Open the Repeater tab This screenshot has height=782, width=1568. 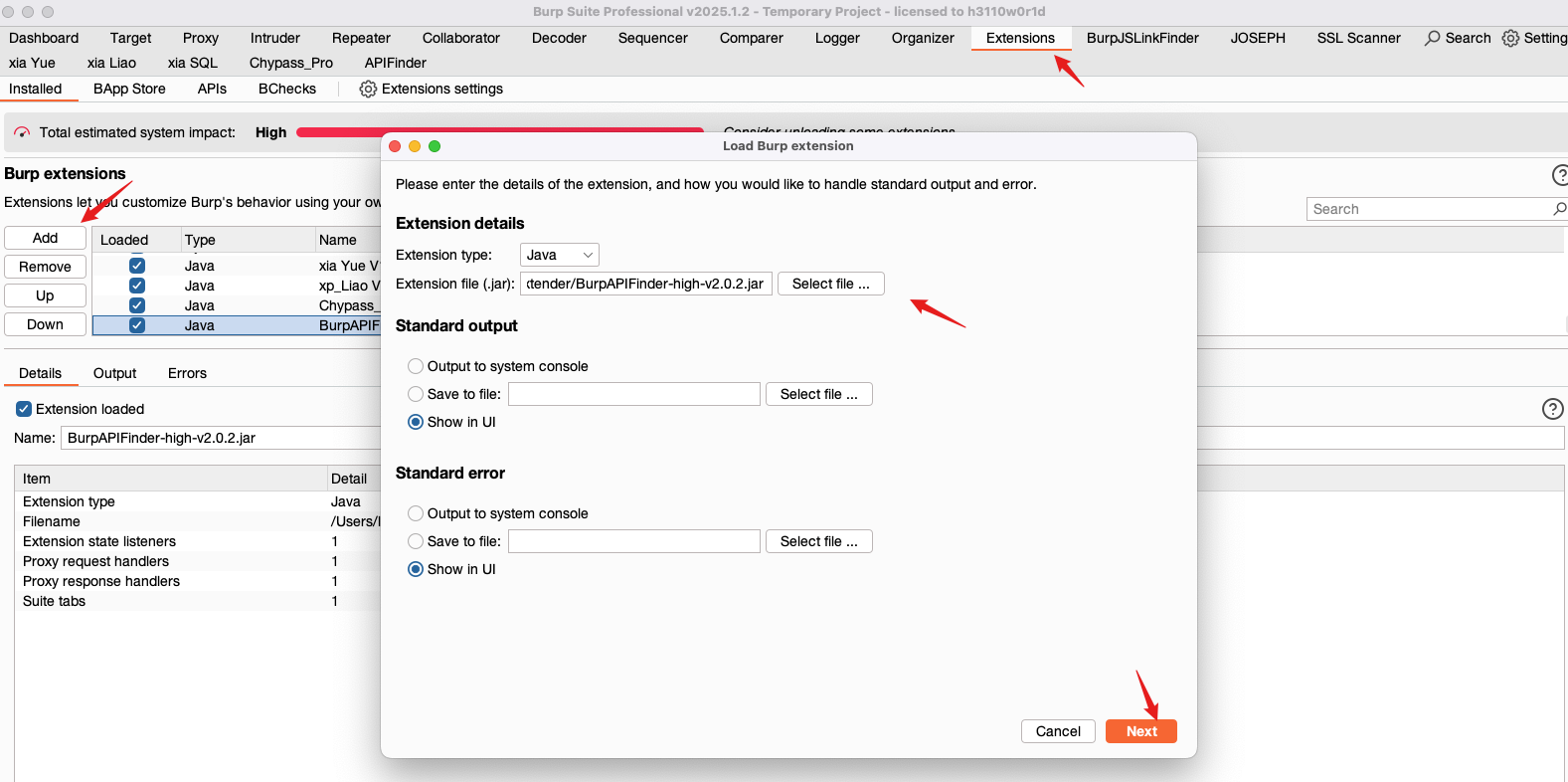pyautogui.click(x=361, y=38)
